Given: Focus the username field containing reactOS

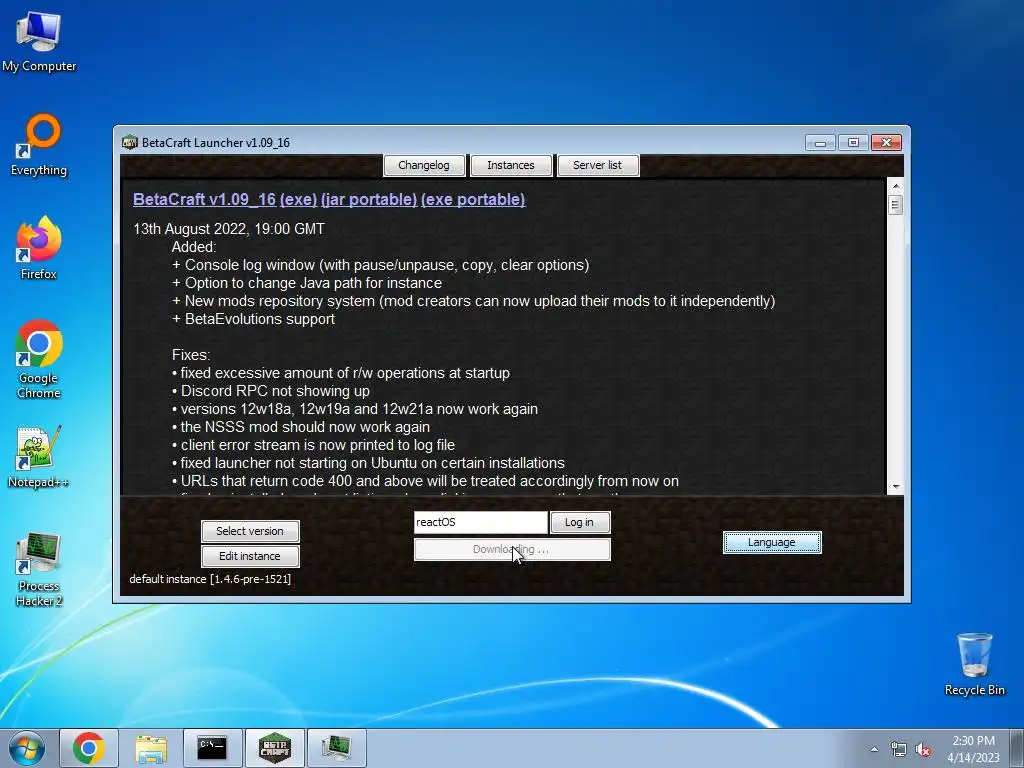Looking at the screenshot, I should click(x=481, y=522).
